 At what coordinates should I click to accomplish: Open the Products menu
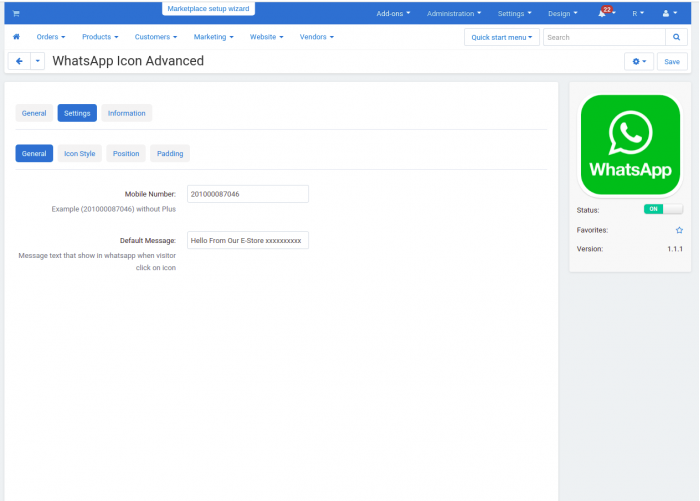tap(100, 37)
